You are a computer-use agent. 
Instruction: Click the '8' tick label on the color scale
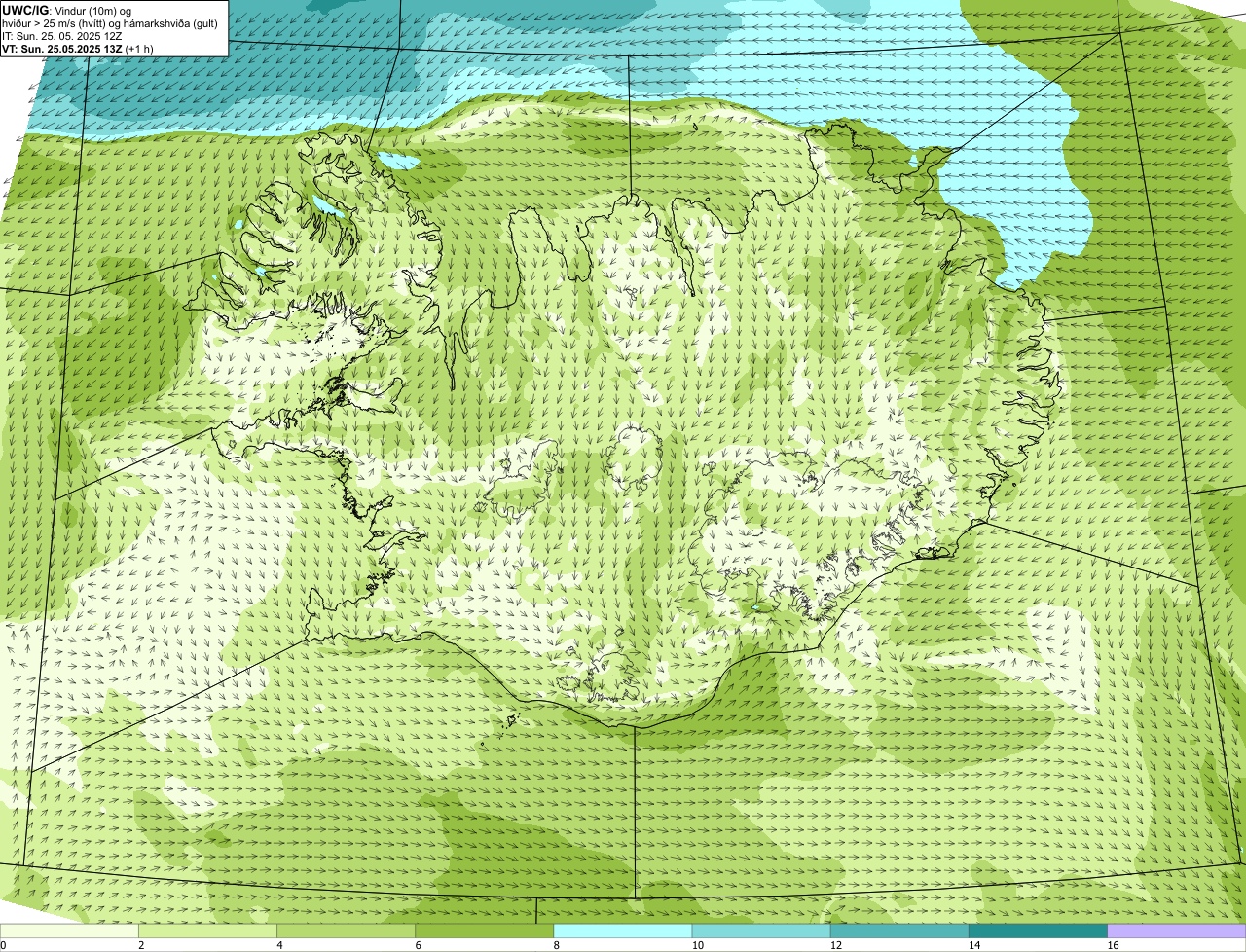(x=556, y=945)
